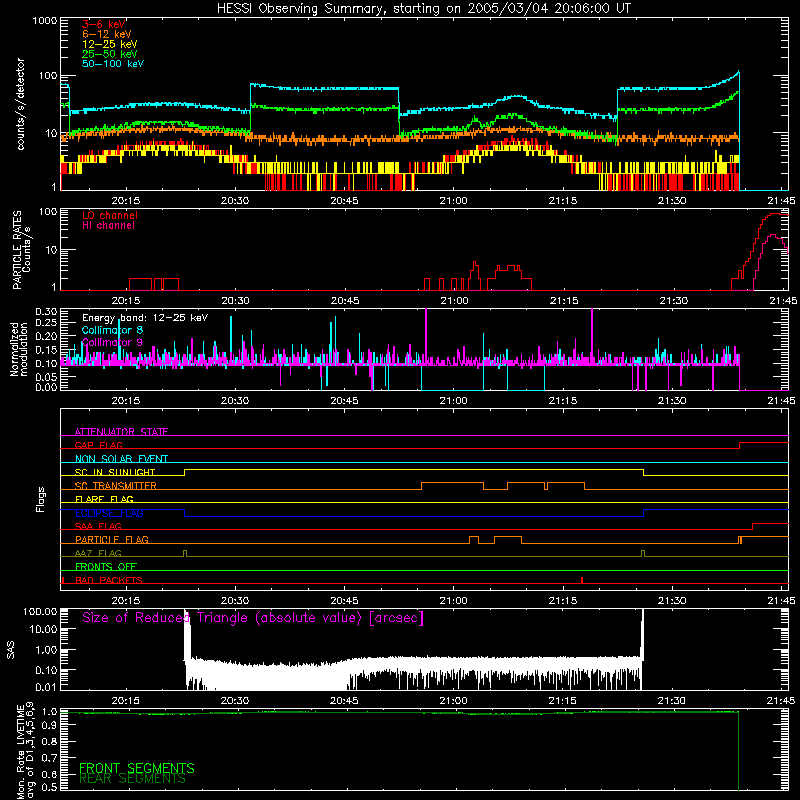Click the PARTICLE FLAG label
Image resolution: width=800 pixels, height=800 pixels.
click(x=112, y=540)
